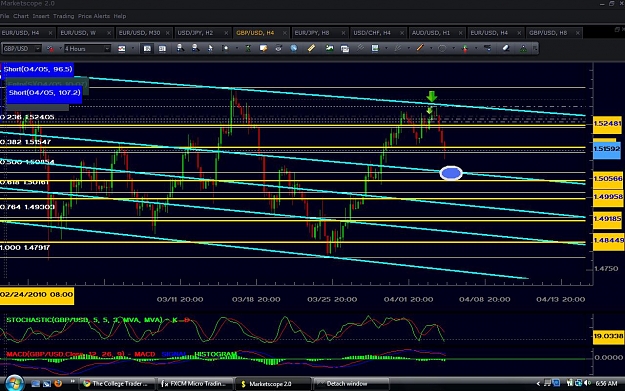This screenshot has width=625, height=391.
Task: Select the ellipse drawing tool
Action: click(442, 48)
